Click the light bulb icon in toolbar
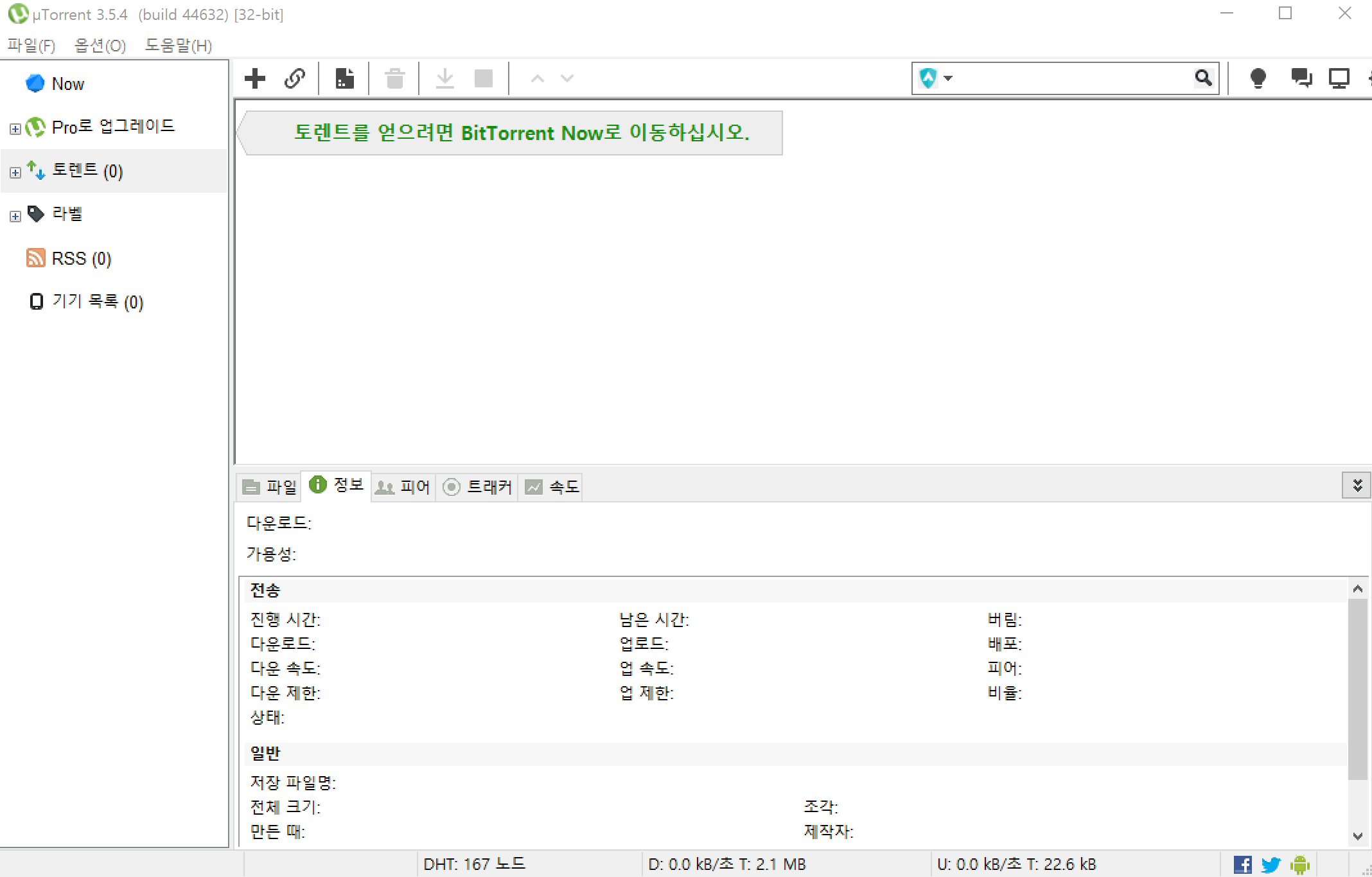The width and height of the screenshot is (1372, 877). [1258, 78]
